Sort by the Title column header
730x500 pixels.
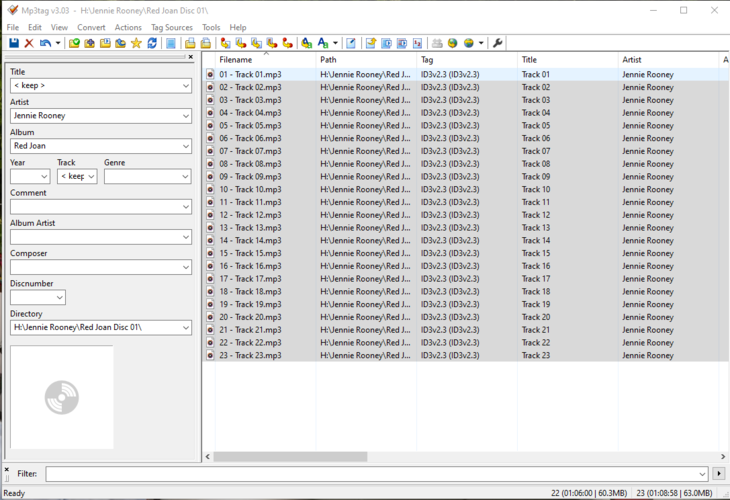[x=568, y=60]
